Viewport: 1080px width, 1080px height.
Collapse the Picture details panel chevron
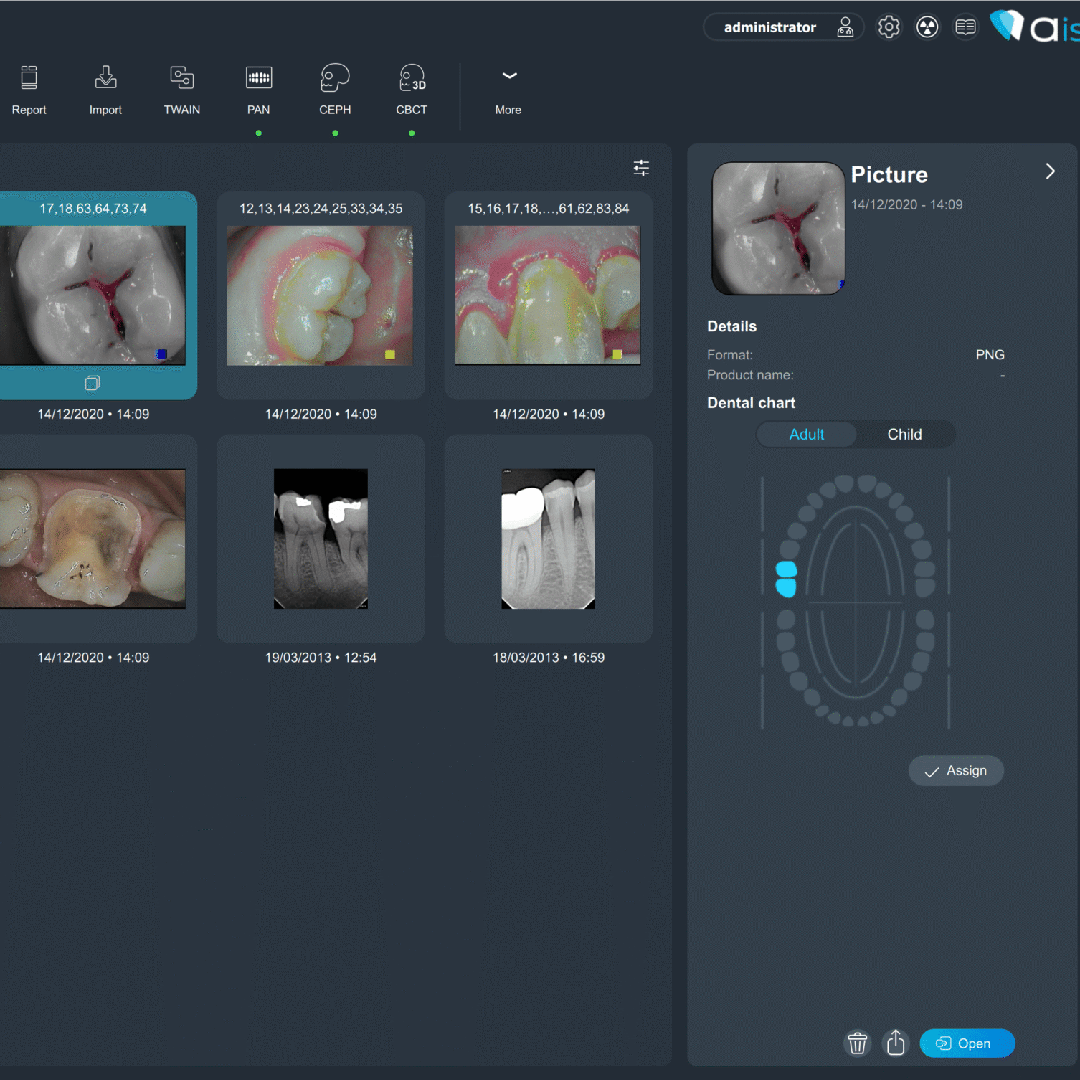pyautogui.click(x=1050, y=171)
